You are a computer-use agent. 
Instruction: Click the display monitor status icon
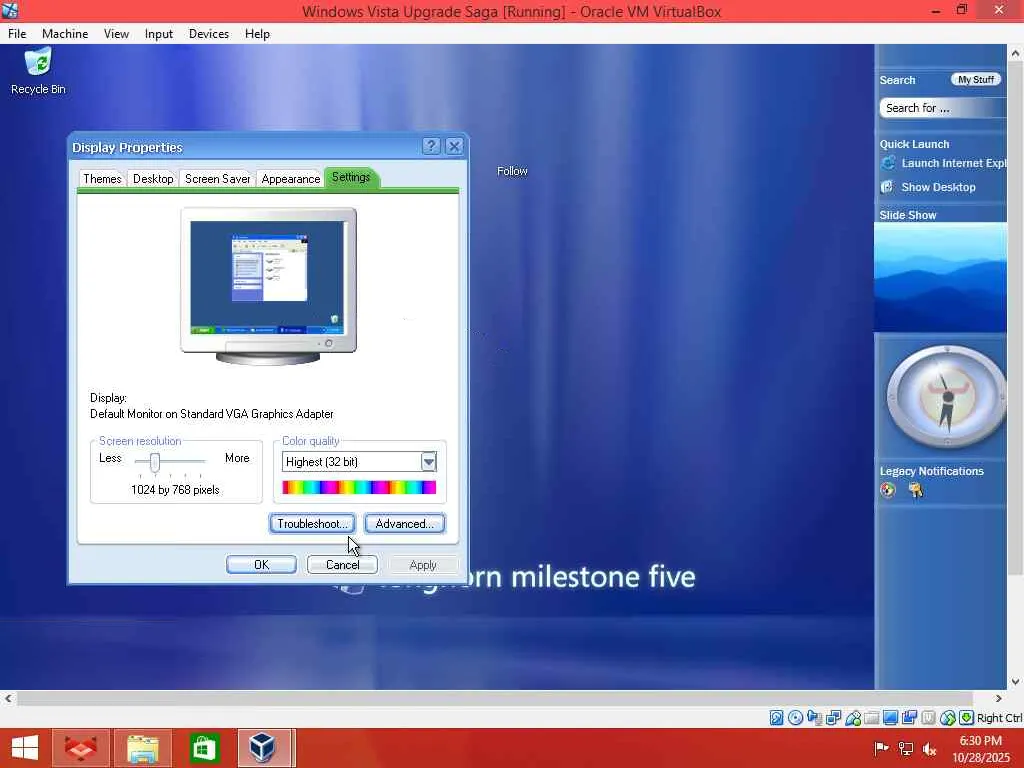(890, 718)
